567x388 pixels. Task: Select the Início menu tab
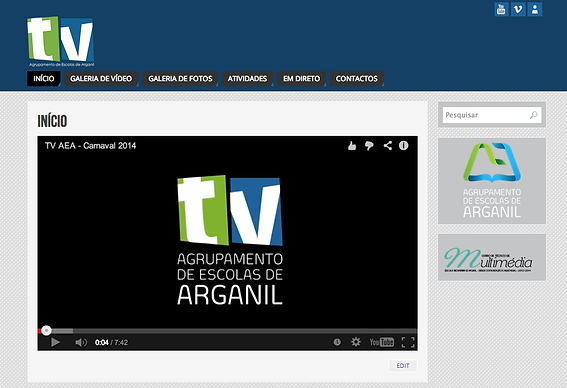44,78
